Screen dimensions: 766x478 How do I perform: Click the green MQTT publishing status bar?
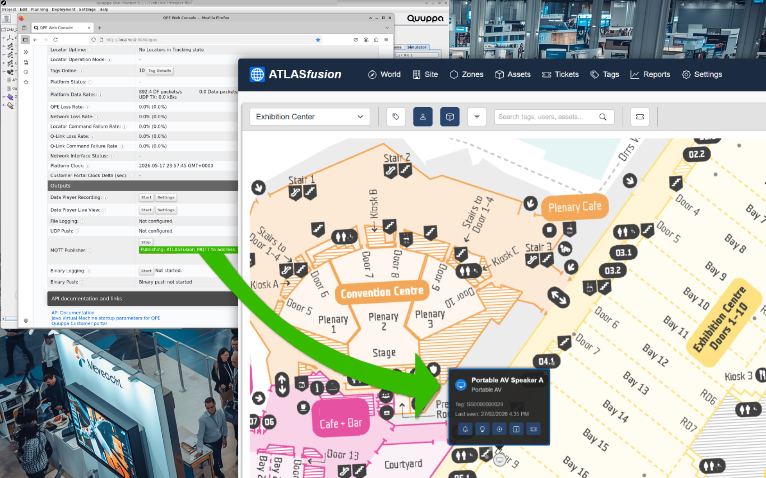pyautogui.click(x=189, y=250)
